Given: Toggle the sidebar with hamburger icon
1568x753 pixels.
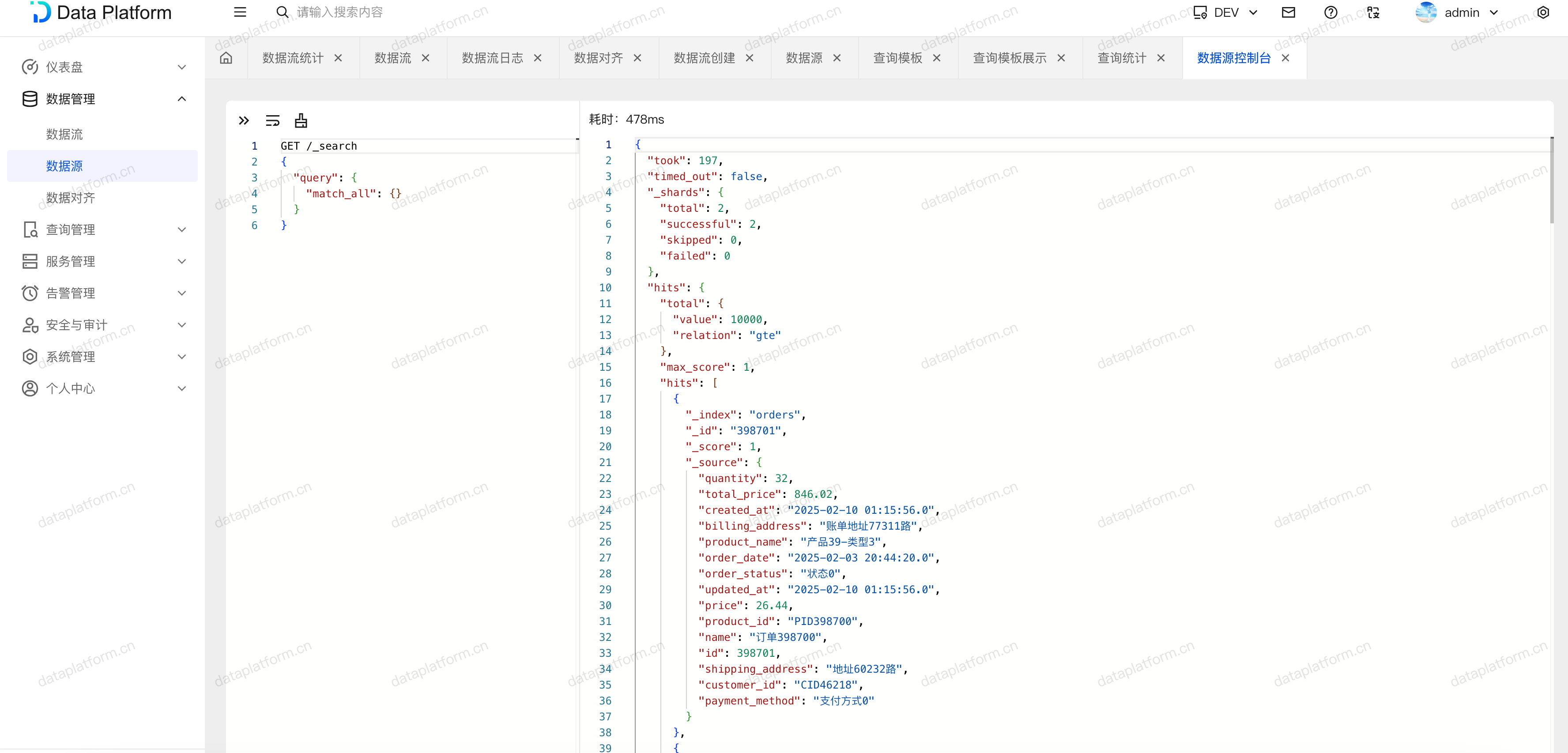Looking at the screenshot, I should (240, 12).
